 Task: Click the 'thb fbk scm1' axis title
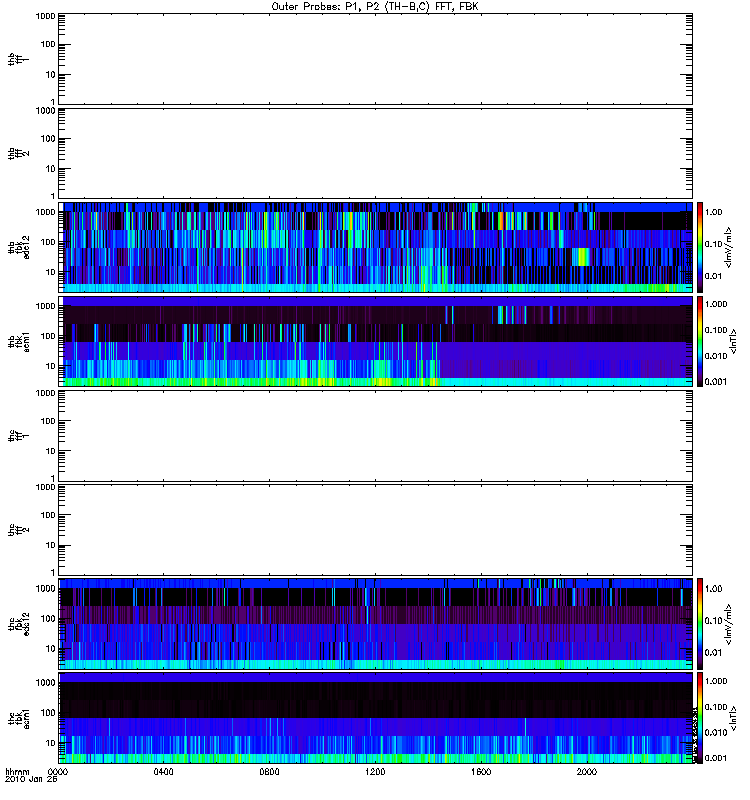coord(19,341)
